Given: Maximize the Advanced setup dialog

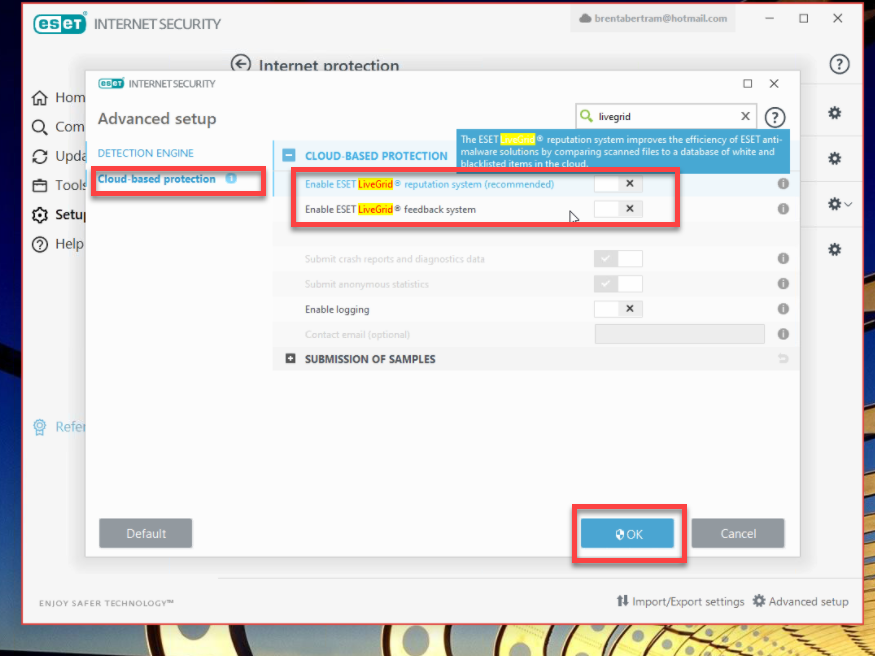Looking at the screenshot, I should [x=748, y=84].
